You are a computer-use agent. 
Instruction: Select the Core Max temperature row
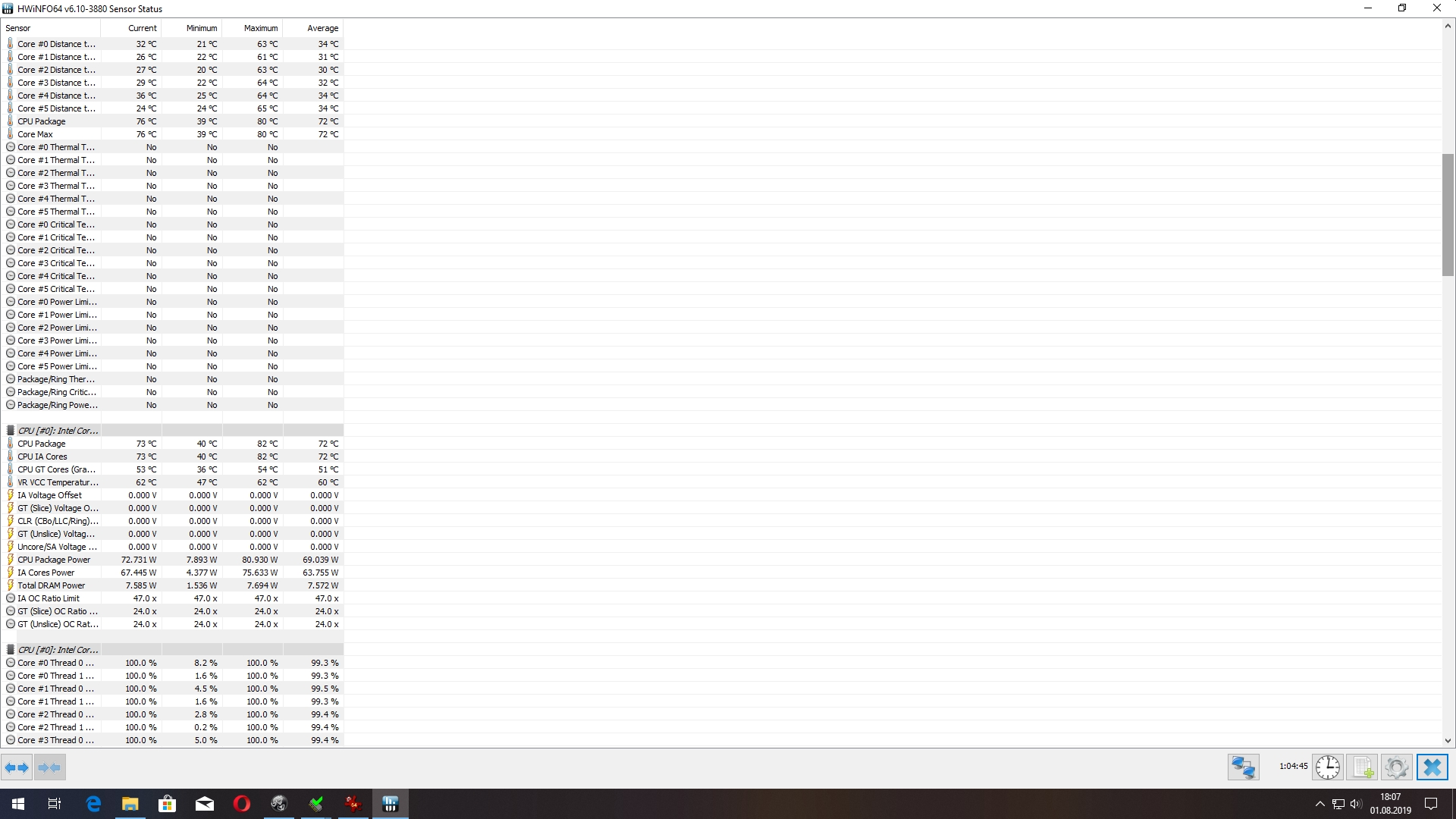(36, 134)
